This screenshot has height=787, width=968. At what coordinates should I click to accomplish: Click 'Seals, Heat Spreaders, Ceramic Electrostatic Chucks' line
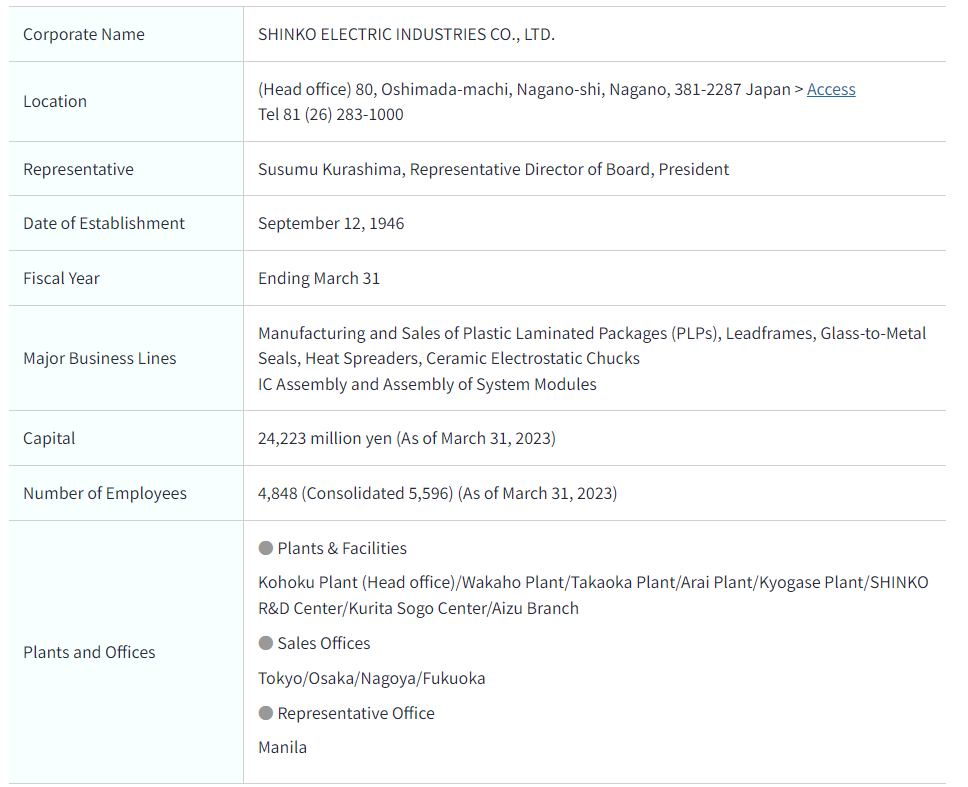(449, 359)
